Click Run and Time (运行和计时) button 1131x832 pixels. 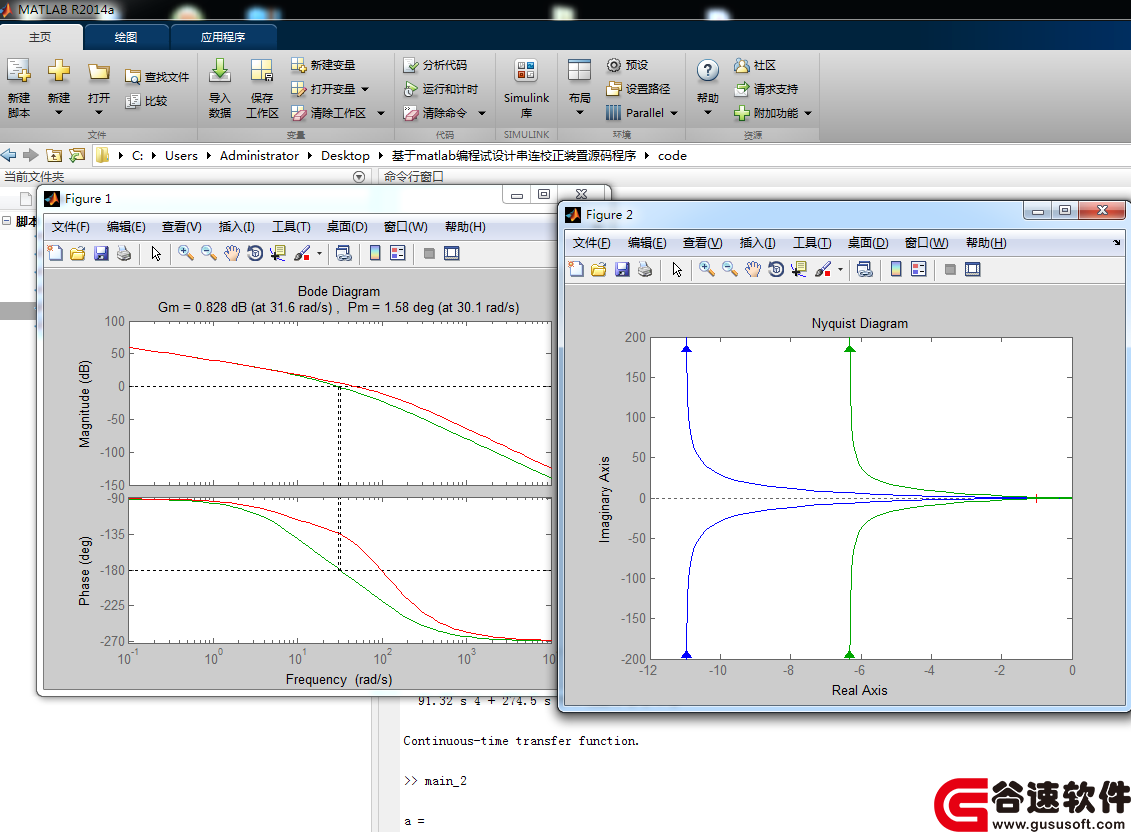[x=441, y=89]
